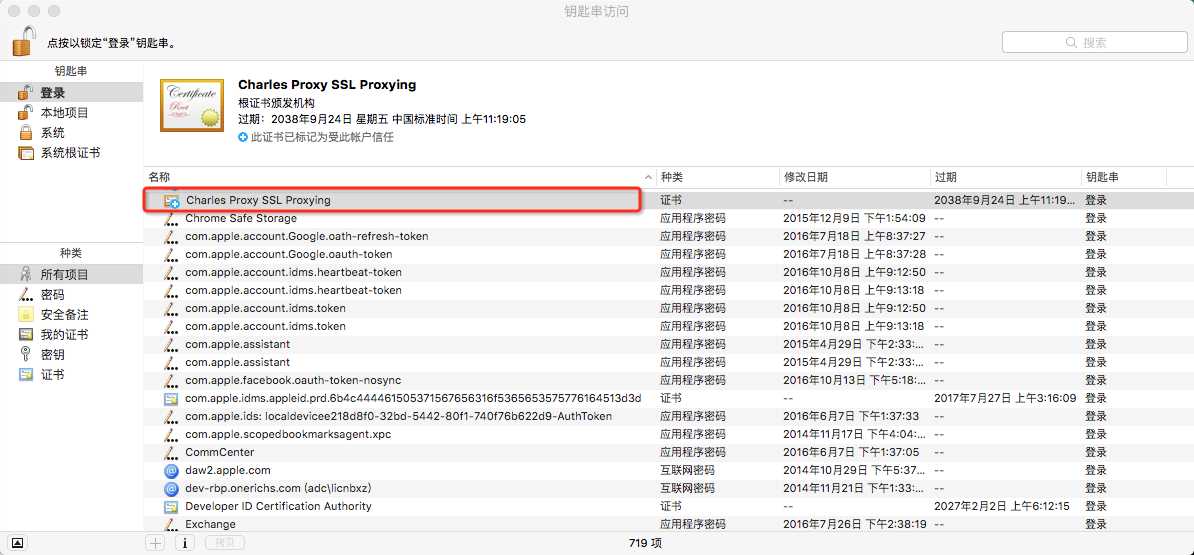The height and width of the screenshot is (555, 1194).
Task: Select com.apple.facebook.oauth-token-nosync row name
Action: pyautogui.click(x=293, y=380)
